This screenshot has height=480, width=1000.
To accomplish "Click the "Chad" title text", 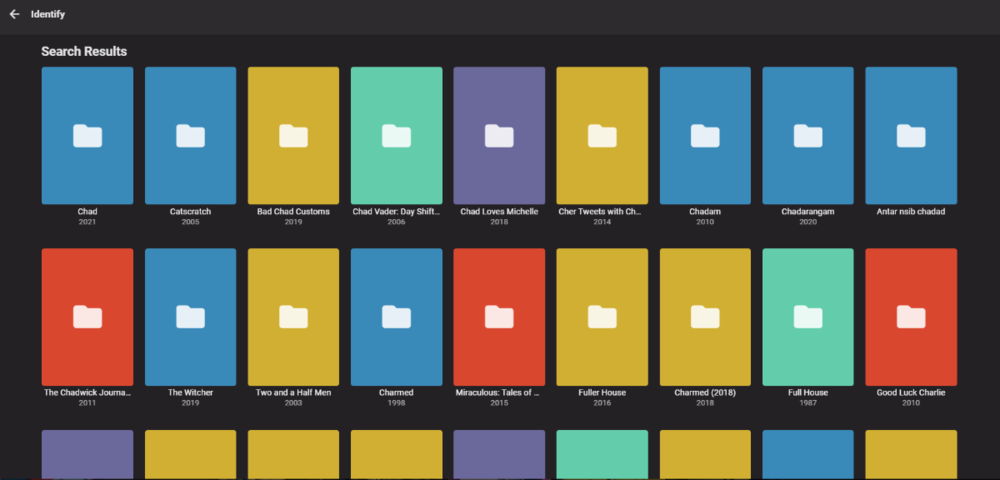I will (x=87, y=212).
